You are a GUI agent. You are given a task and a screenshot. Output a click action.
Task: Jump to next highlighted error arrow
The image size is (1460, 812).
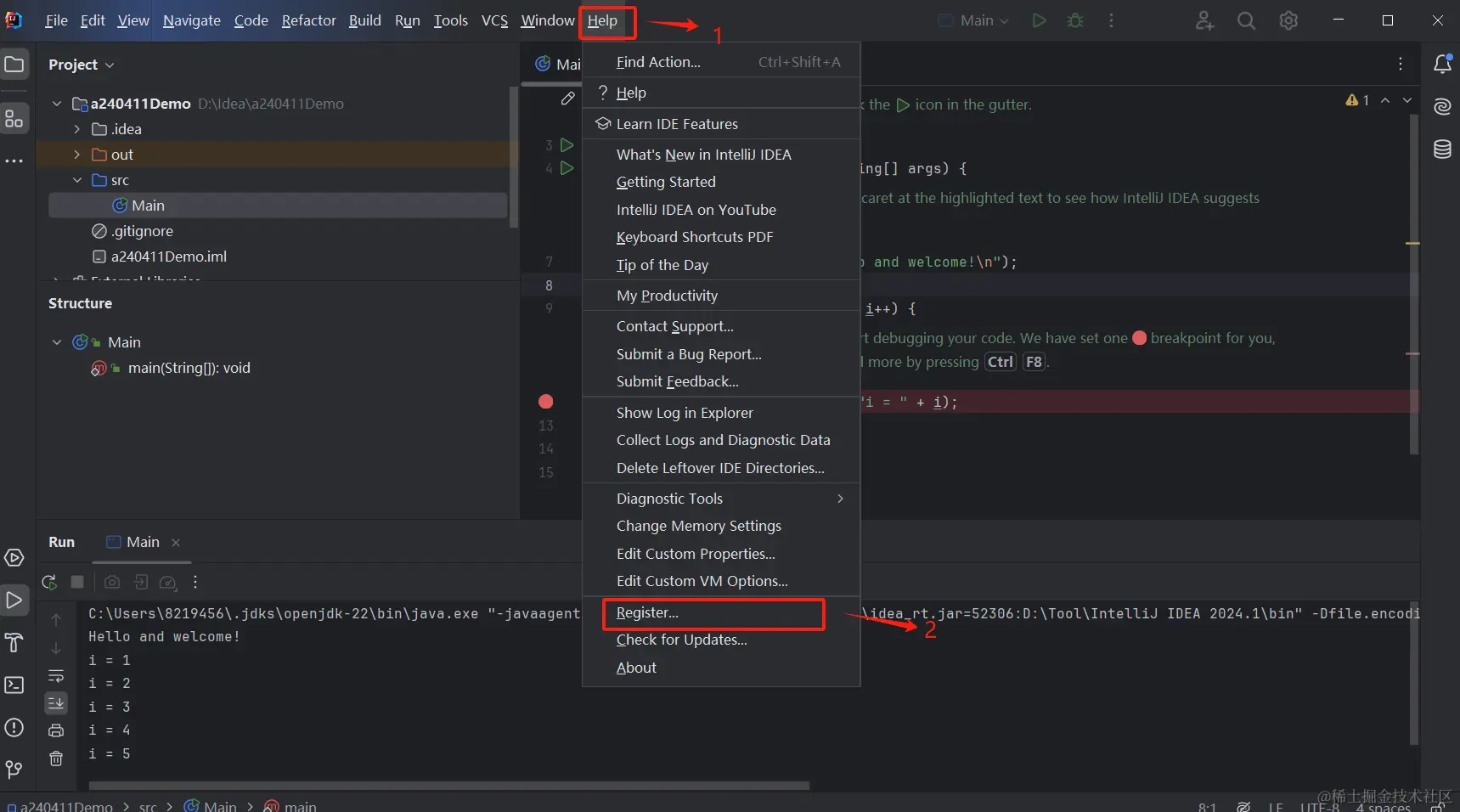(x=1407, y=100)
